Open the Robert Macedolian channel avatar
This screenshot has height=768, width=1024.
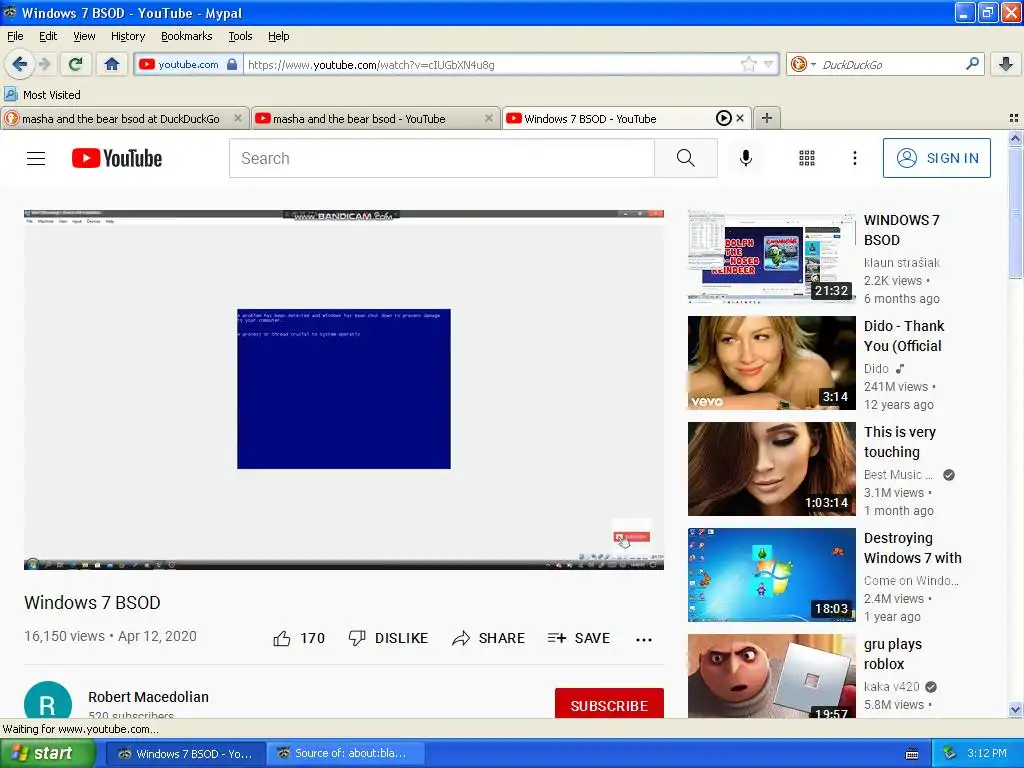(x=48, y=701)
